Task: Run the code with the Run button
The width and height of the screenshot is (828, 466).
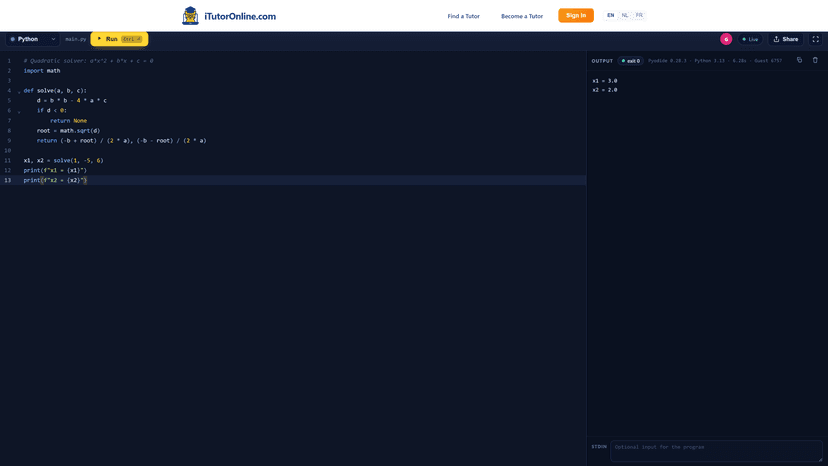Action: (x=119, y=39)
